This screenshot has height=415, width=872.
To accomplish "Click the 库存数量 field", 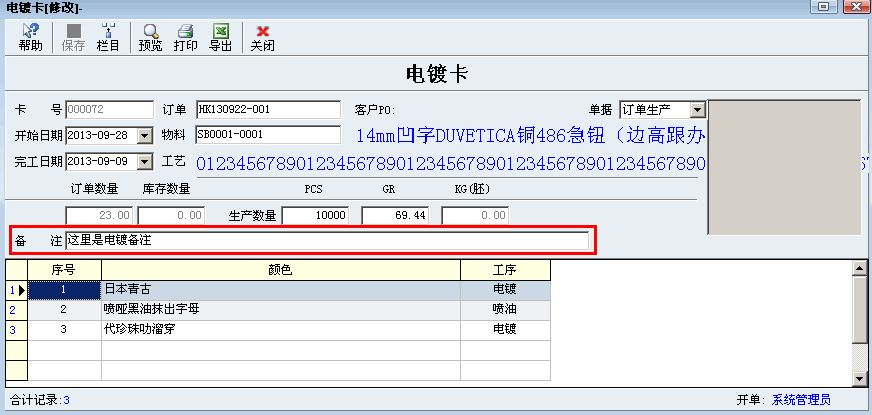I will tap(171, 215).
